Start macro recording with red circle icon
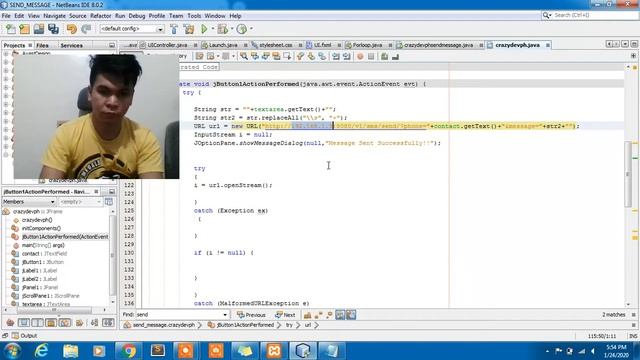This screenshot has height=360, width=640. (x=360, y=56)
